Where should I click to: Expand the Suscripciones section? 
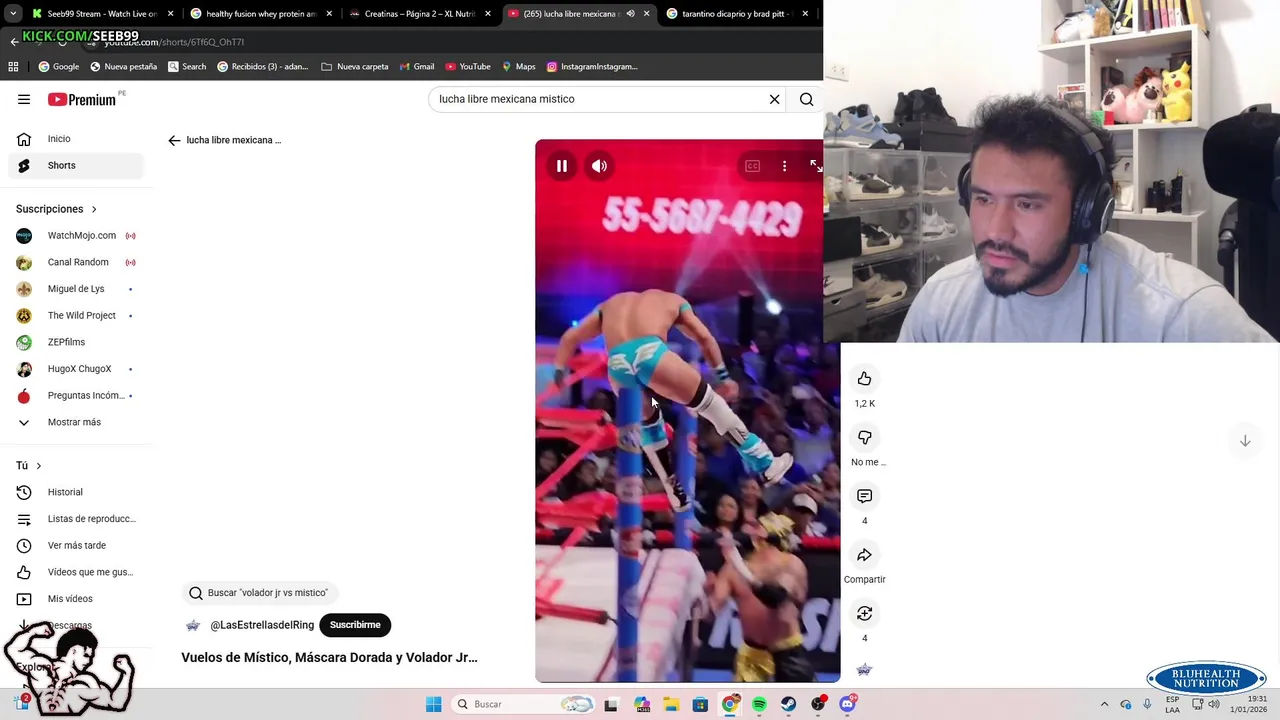click(x=57, y=209)
